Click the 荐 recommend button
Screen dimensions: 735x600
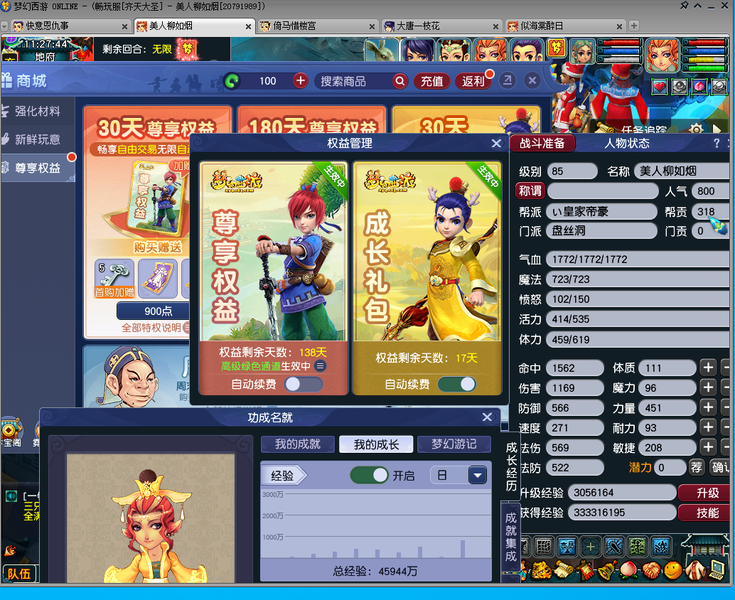(696, 467)
